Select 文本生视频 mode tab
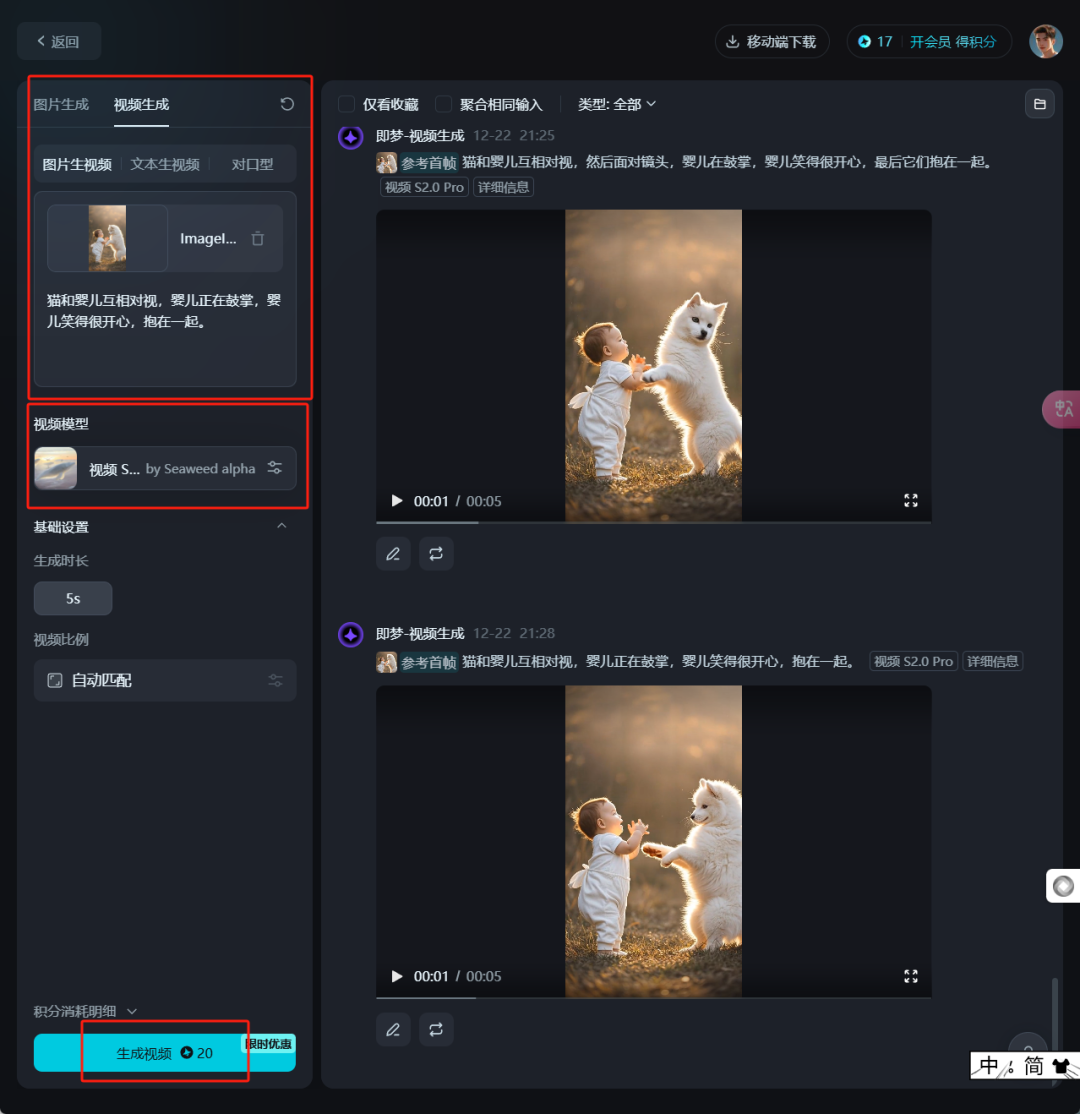The height and width of the screenshot is (1114, 1080). 165,165
